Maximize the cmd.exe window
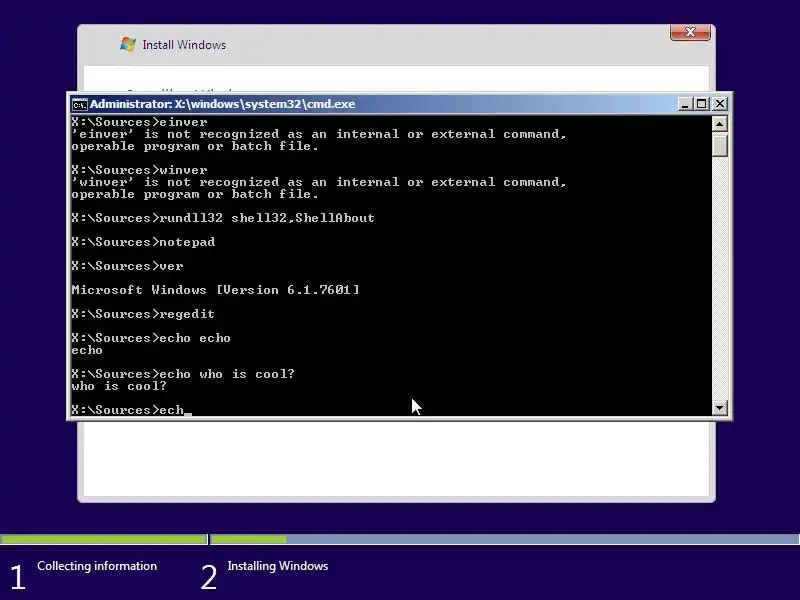This screenshot has width=800, height=600. click(702, 104)
